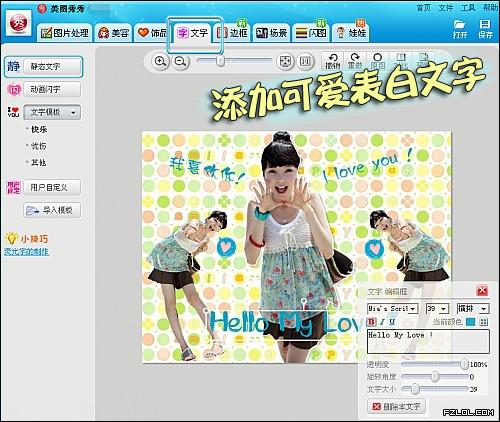Click the fit-to-window view icon
The image size is (500, 422).
[x=285, y=62]
